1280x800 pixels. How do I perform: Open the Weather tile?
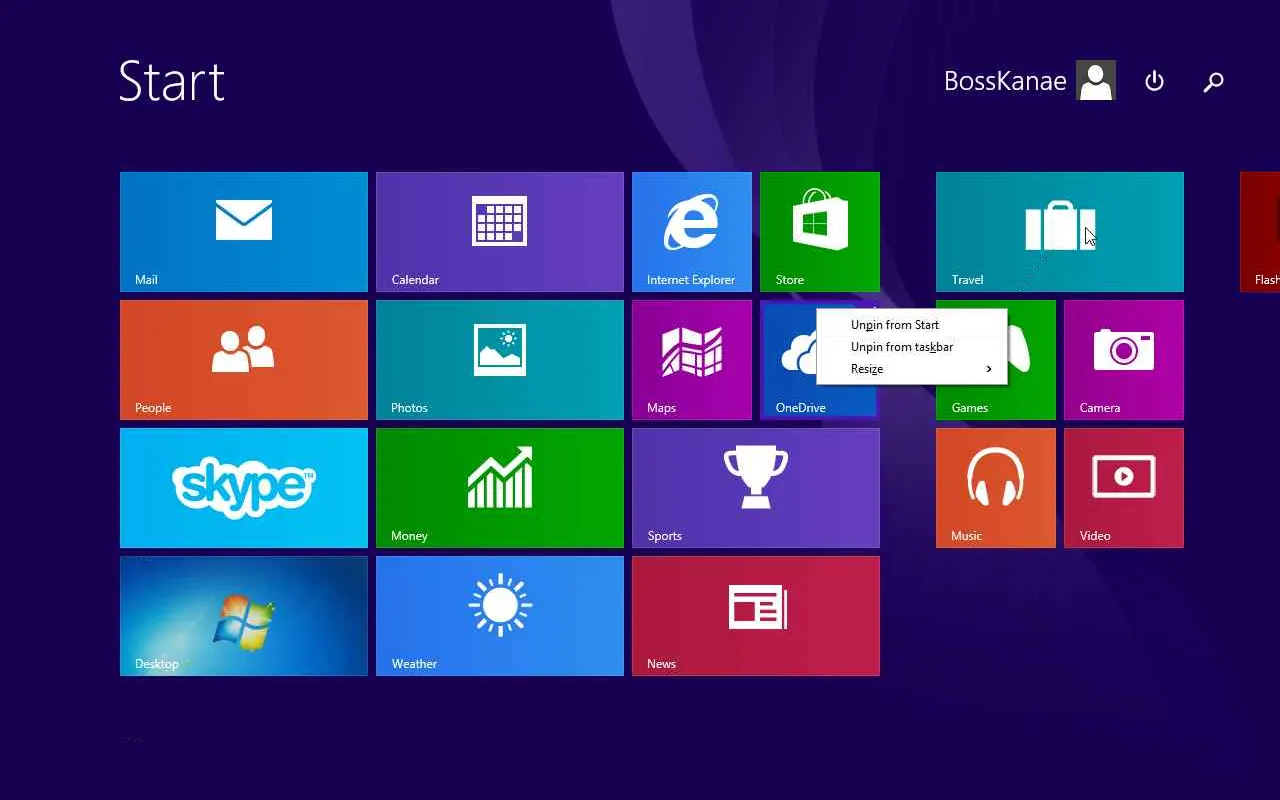[500, 616]
